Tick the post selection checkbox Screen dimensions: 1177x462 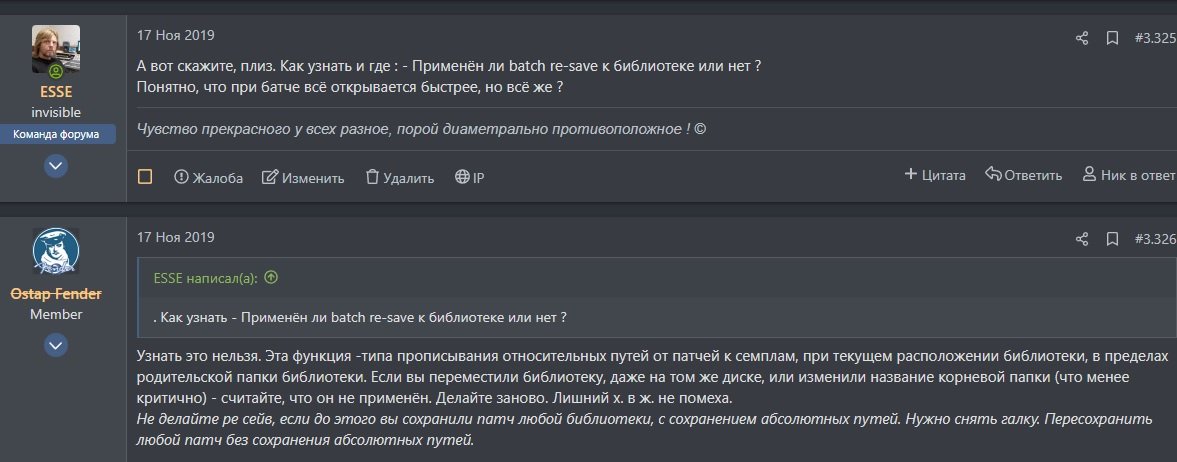coord(145,177)
